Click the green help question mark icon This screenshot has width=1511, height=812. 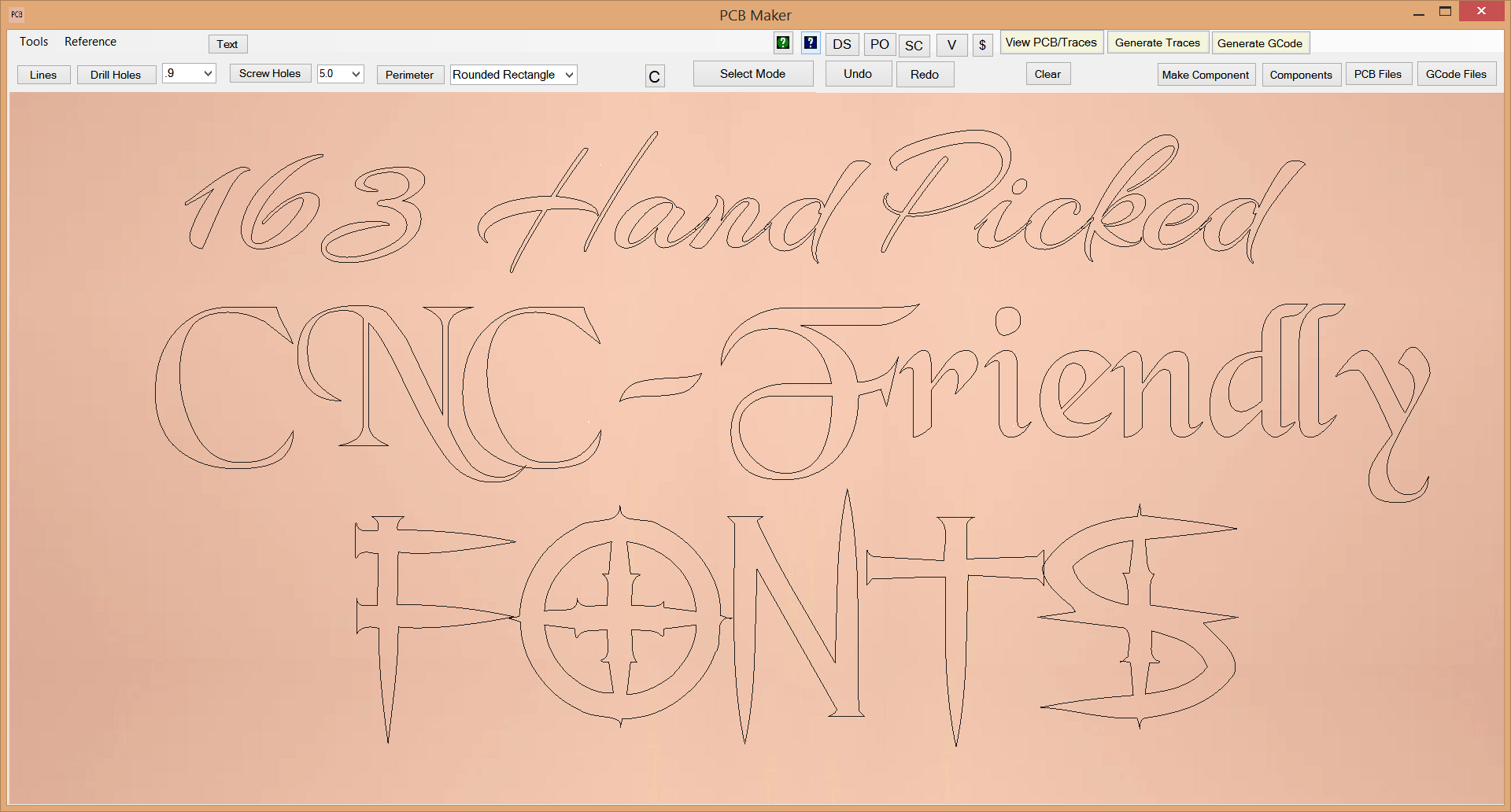pos(782,43)
